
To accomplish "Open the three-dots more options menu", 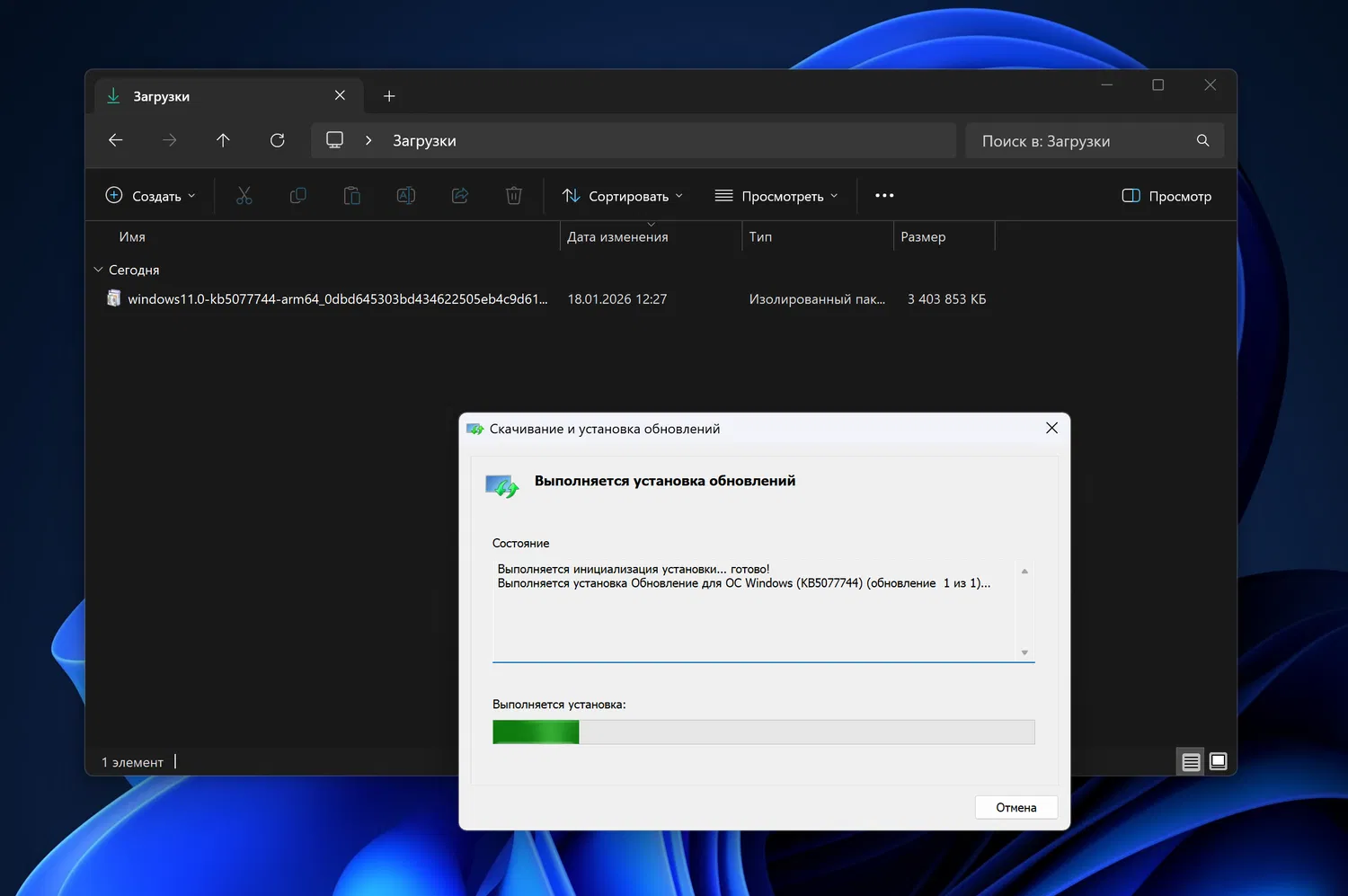I will [x=884, y=196].
